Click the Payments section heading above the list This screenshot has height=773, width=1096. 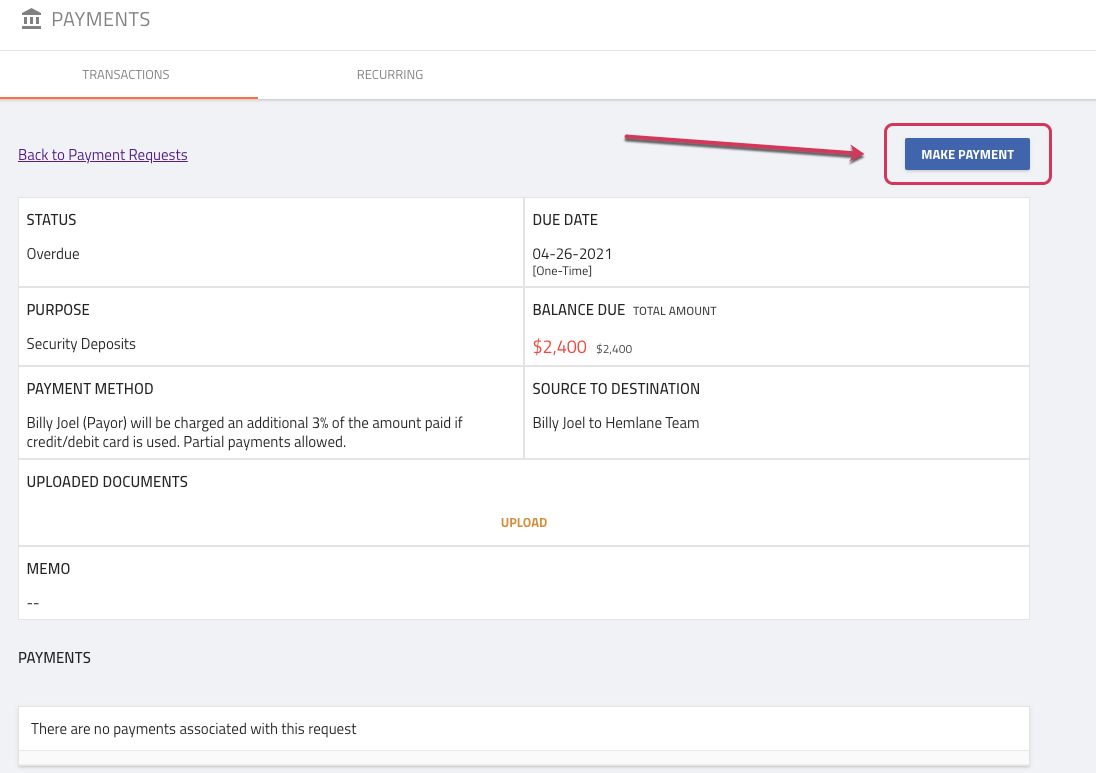[54, 658]
